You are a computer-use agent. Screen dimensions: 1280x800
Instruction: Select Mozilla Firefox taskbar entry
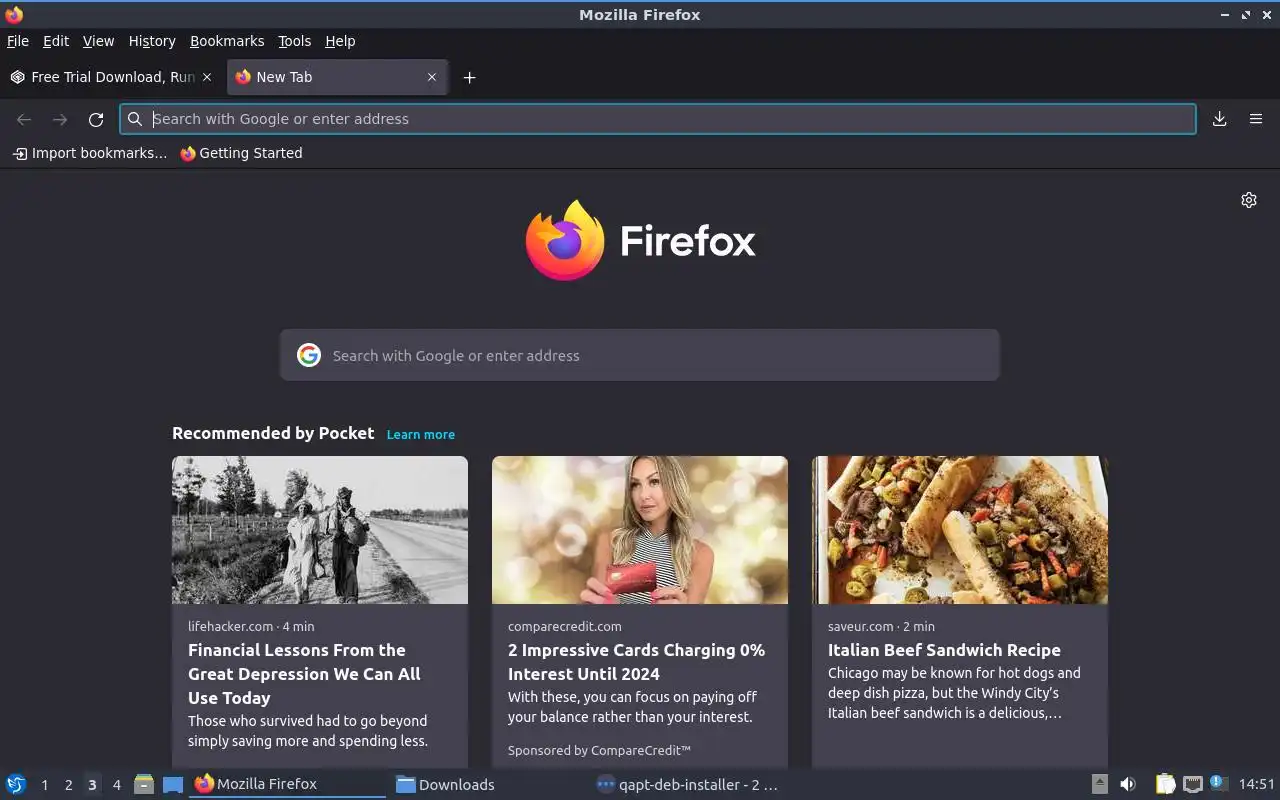(x=287, y=784)
